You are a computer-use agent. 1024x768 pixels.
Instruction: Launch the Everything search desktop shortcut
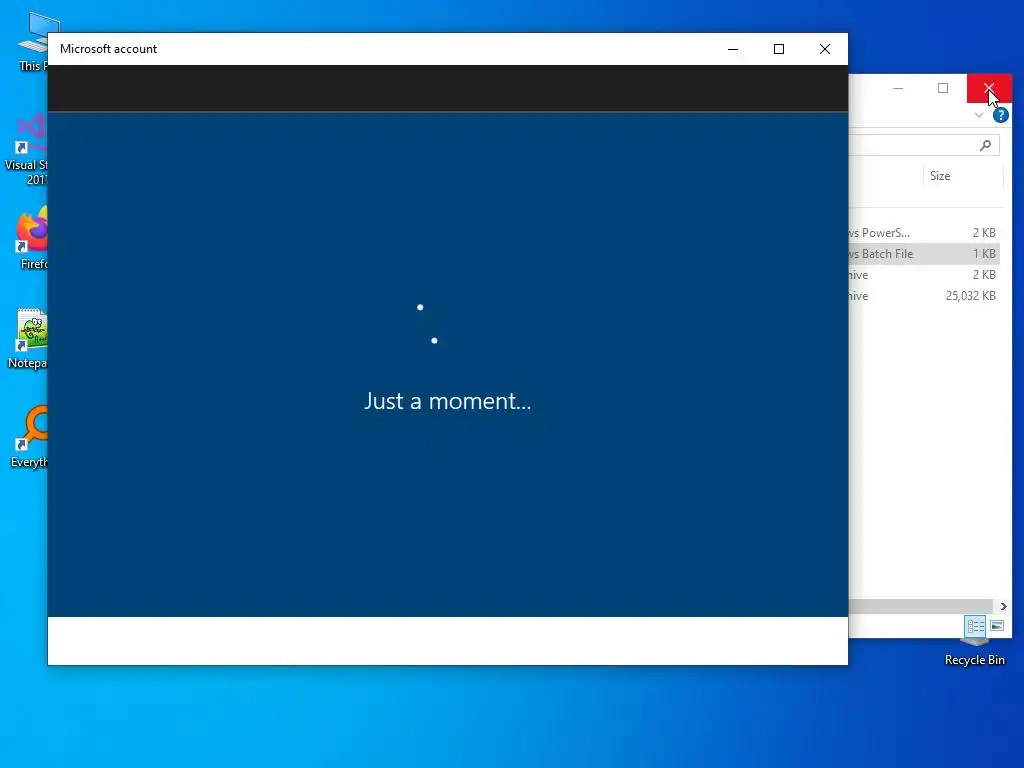click(x=30, y=436)
